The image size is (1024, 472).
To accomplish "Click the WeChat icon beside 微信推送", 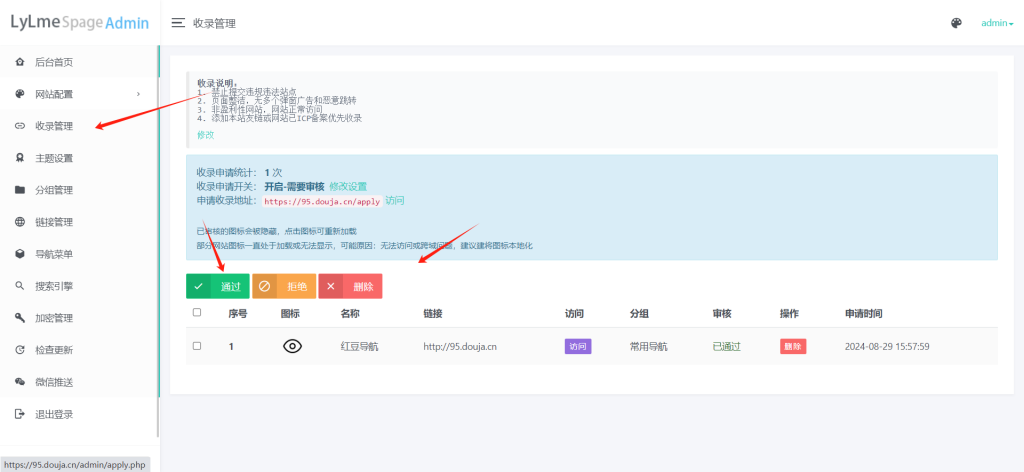I will (x=20, y=382).
